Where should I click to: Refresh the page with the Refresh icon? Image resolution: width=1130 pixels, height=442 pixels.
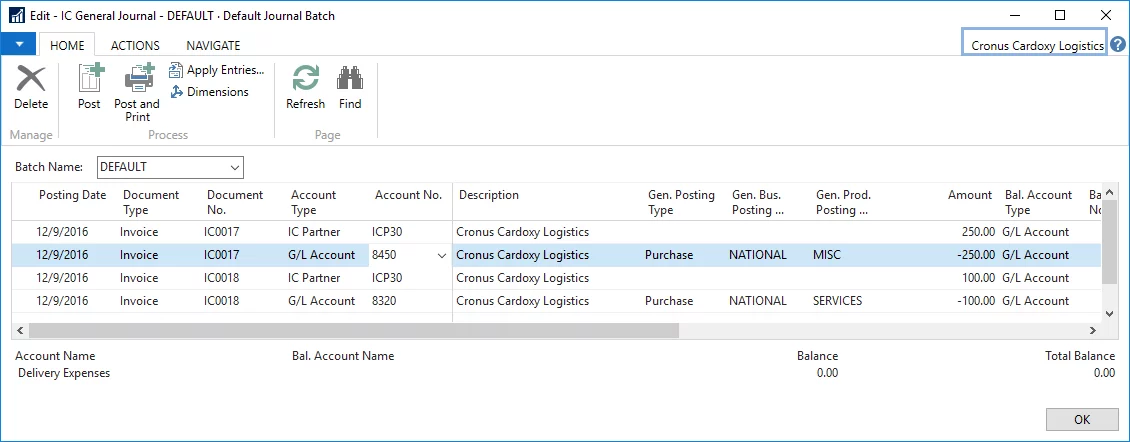[305, 80]
